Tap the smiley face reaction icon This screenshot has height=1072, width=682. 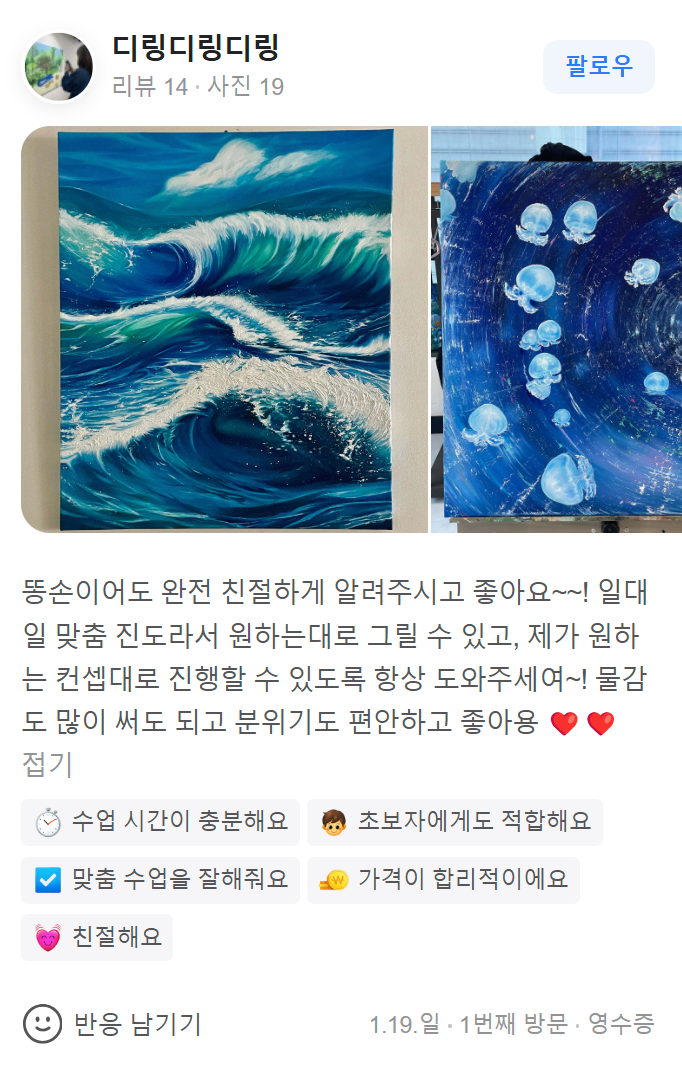click(x=42, y=1023)
